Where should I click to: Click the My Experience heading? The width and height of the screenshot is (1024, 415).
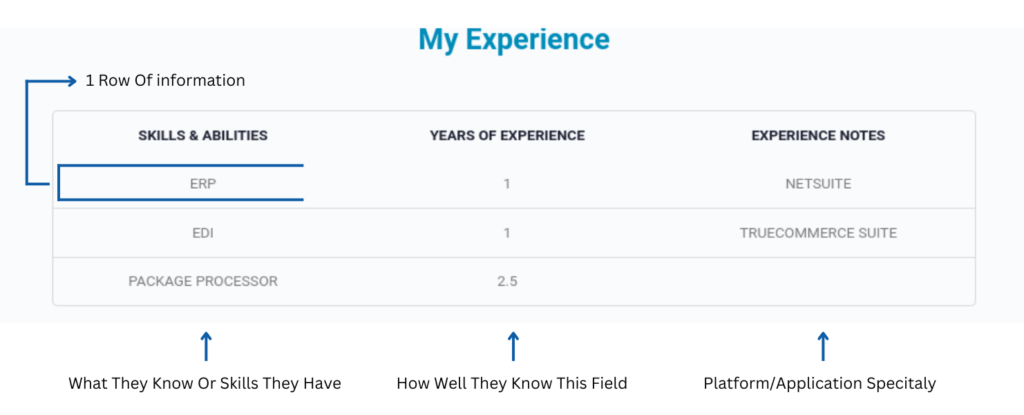pos(514,39)
